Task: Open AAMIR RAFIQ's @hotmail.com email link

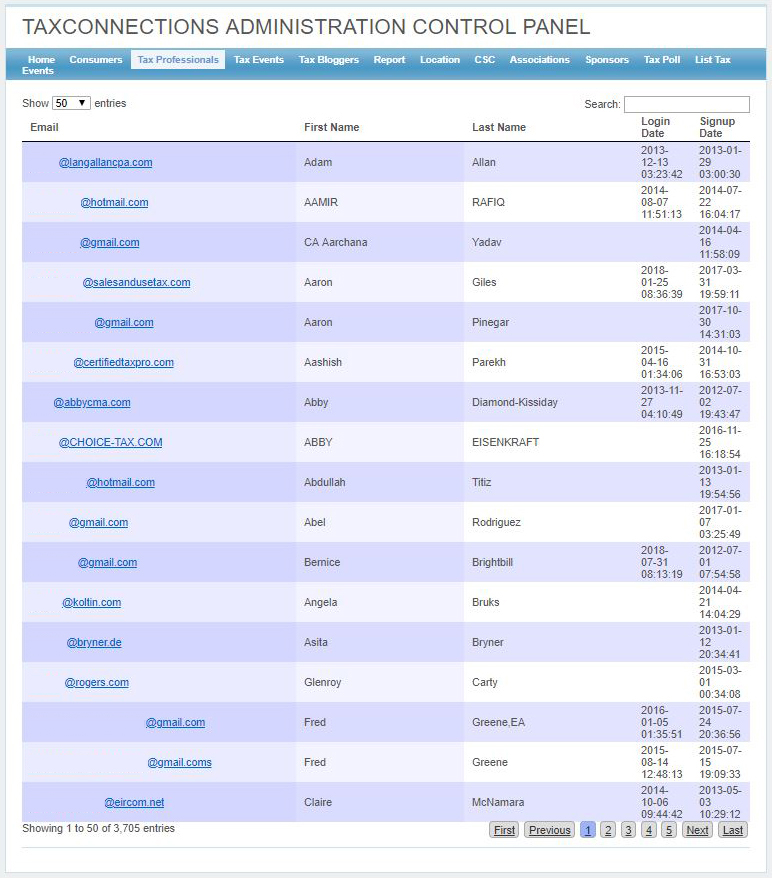Action: (114, 202)
